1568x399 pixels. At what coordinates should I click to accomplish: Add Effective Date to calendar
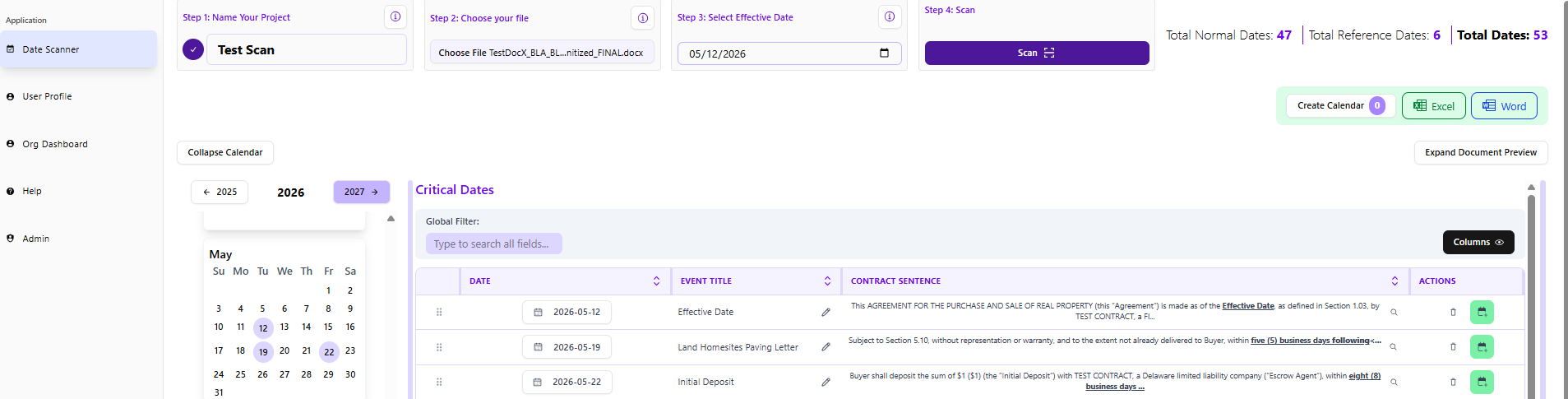pyautogui.click(x=1482, y=313)
